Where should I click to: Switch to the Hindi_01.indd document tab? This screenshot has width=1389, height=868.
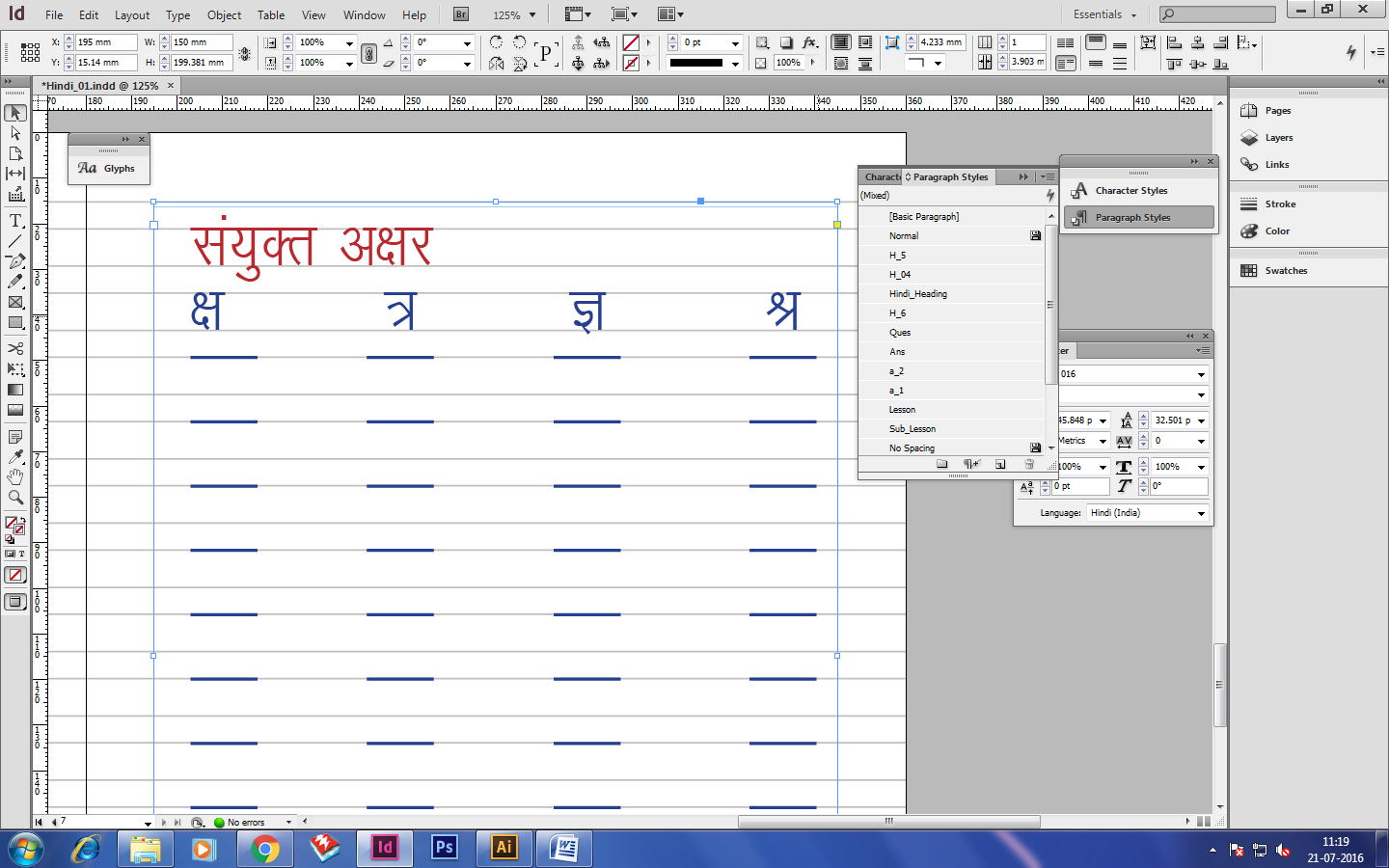(100, 86)
